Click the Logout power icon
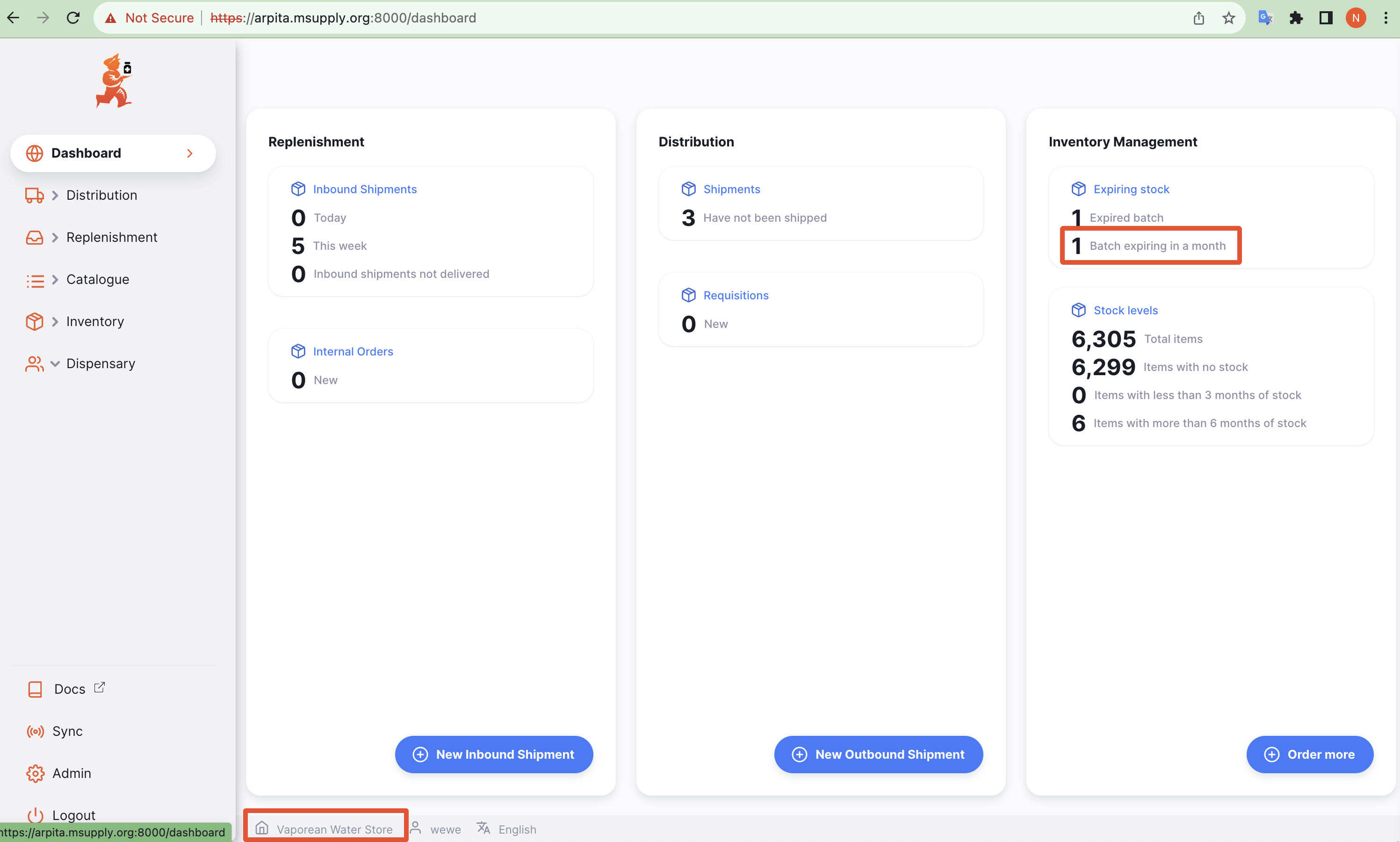Screen dimensions: 1400x842 point(35,815)
